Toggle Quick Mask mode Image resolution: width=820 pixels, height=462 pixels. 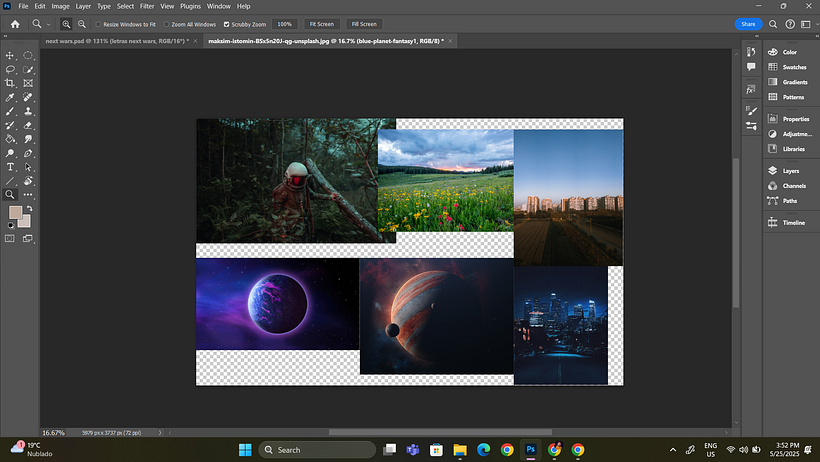pyautogui.click(x=10, y=239)
